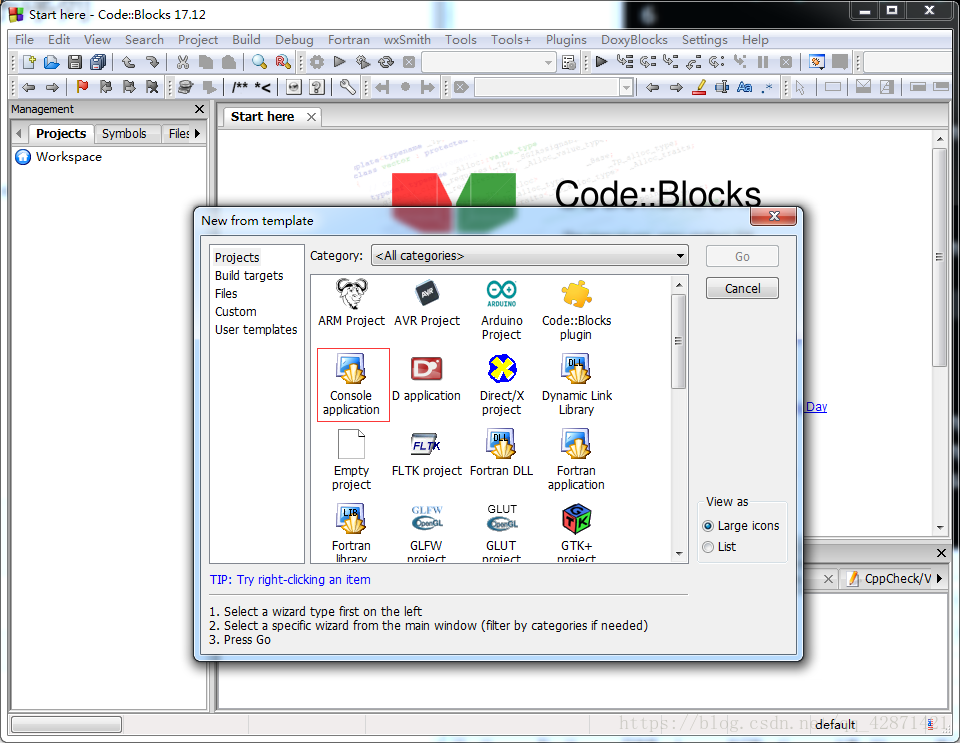Select the Console application template
The image size is (960, 743).
[351, 385]
